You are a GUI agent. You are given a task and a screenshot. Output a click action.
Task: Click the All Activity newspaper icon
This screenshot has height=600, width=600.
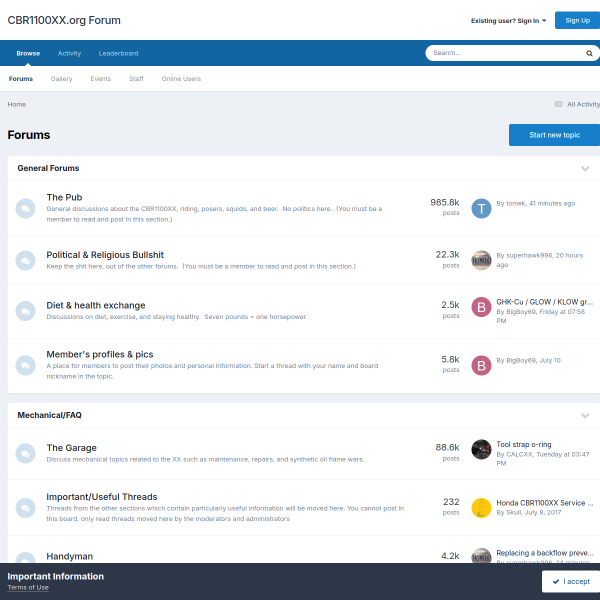pyautogui.click(x=558, y=104)
